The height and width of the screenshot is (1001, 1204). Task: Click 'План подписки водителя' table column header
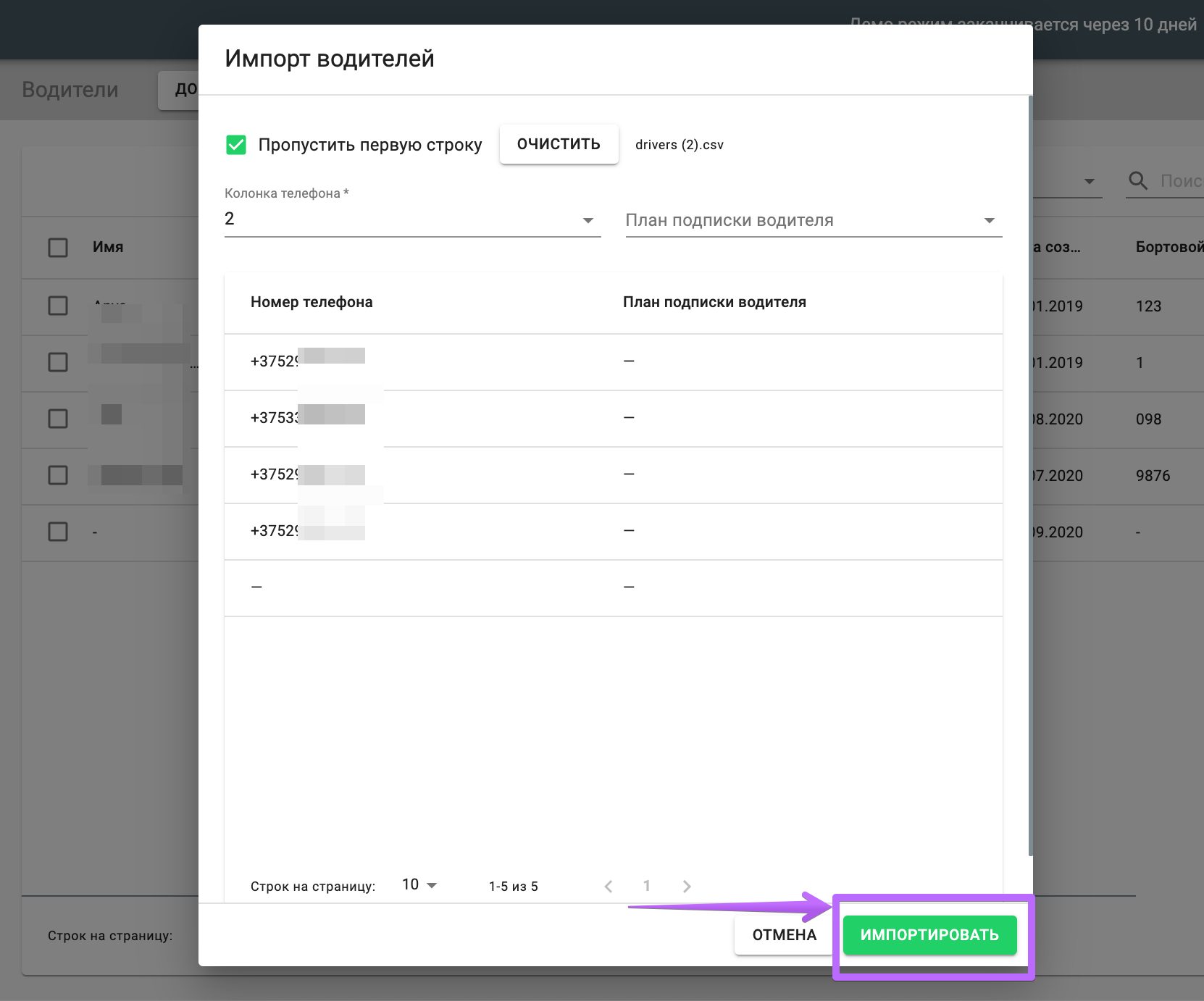(x=714, y=302)
